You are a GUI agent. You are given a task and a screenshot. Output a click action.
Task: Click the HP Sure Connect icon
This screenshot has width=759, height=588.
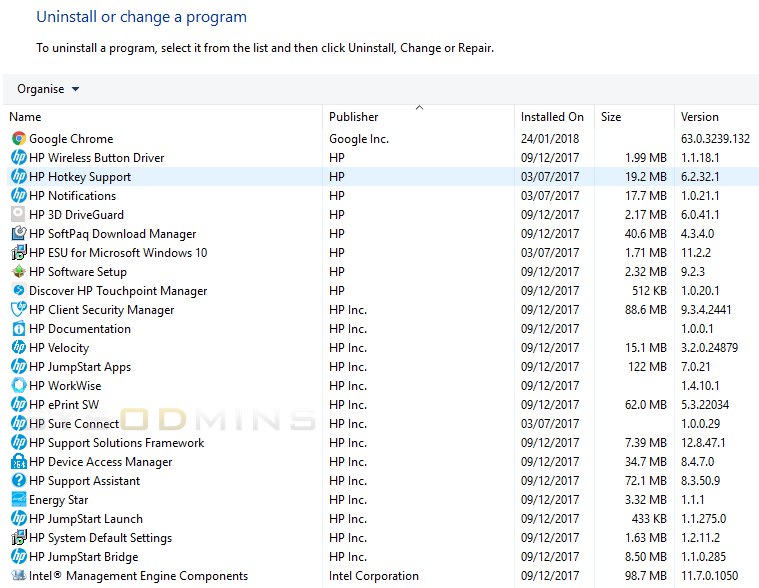18,423
